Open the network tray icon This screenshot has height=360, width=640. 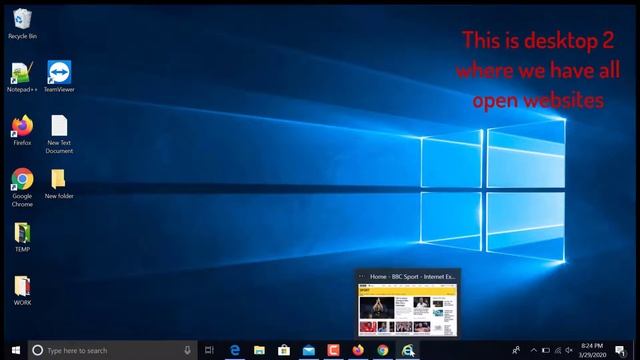click(x=558, y=350)
